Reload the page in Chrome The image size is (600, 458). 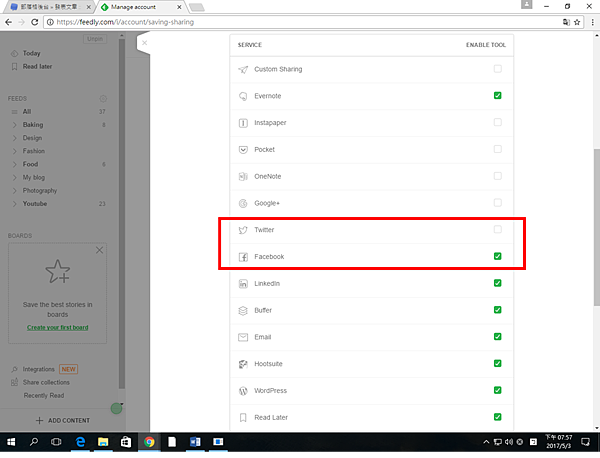pyautogui.click(x=34, y=22)
